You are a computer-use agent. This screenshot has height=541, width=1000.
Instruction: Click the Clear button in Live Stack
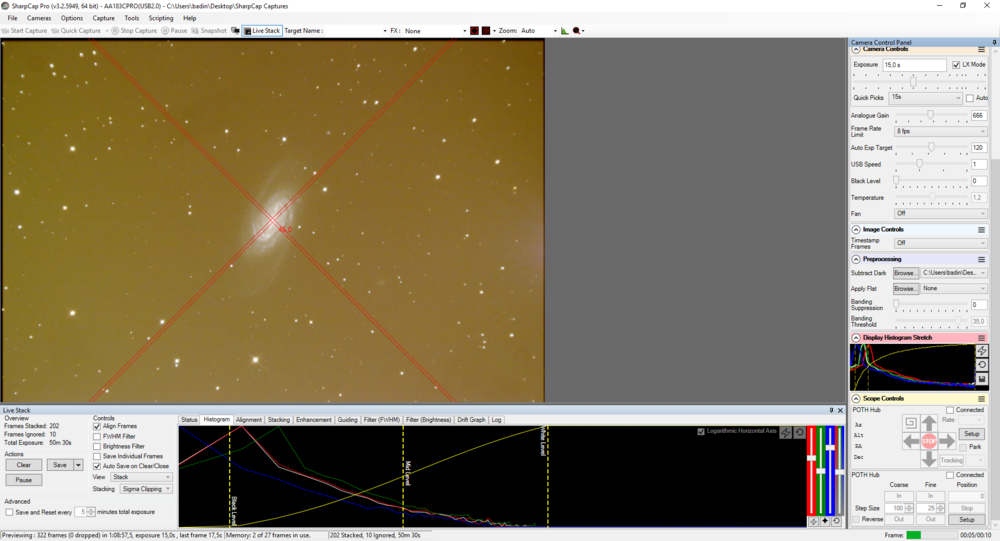[x=24, y=465]
